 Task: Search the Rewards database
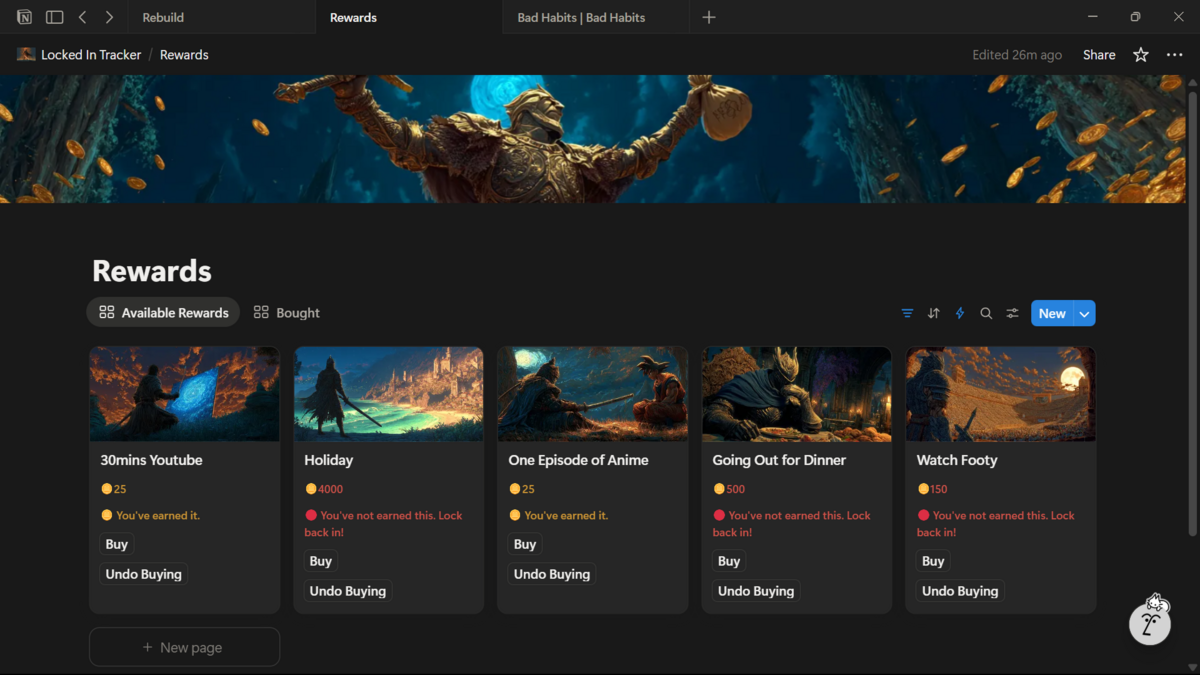pyautogui.click(x=986, y=313)
